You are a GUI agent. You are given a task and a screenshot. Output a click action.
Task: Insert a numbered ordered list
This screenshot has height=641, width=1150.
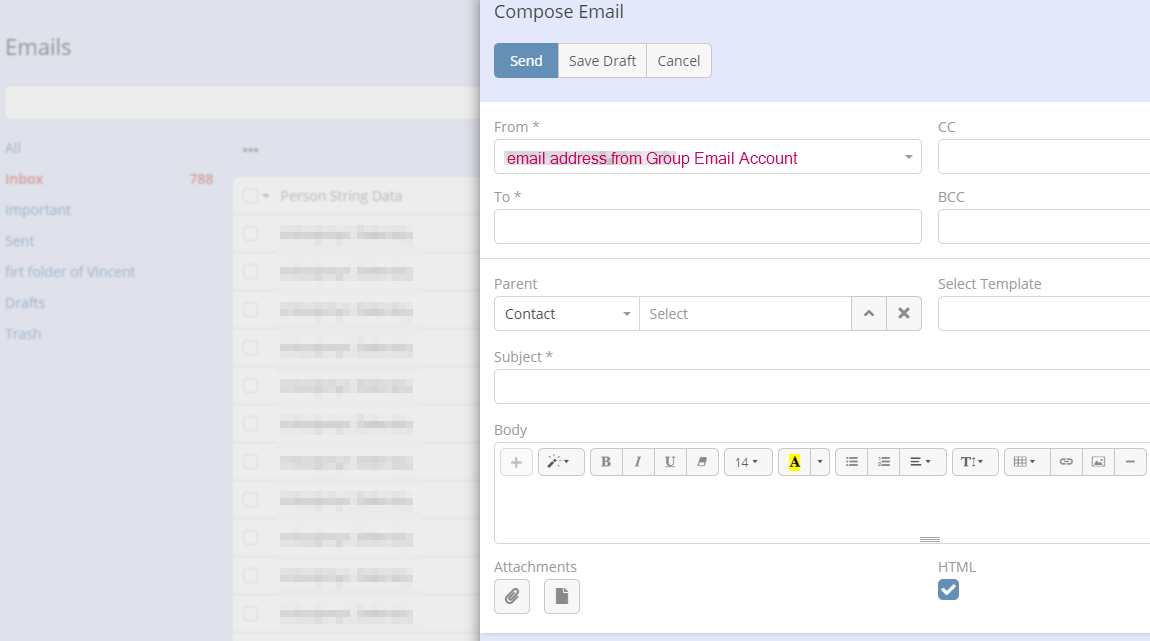pyautogui.click(x=883, y=462)
